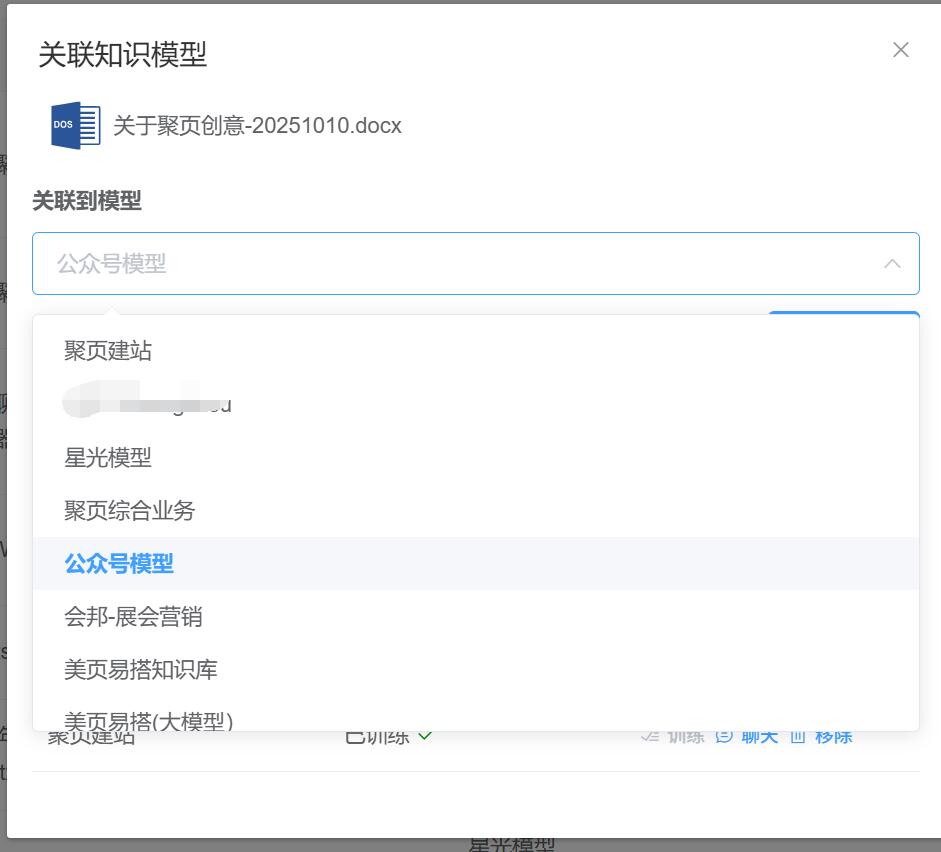Viewport: 941px width, 852px height.
Task: Select 美页易搭知识库 option
Action: [141, 670]
